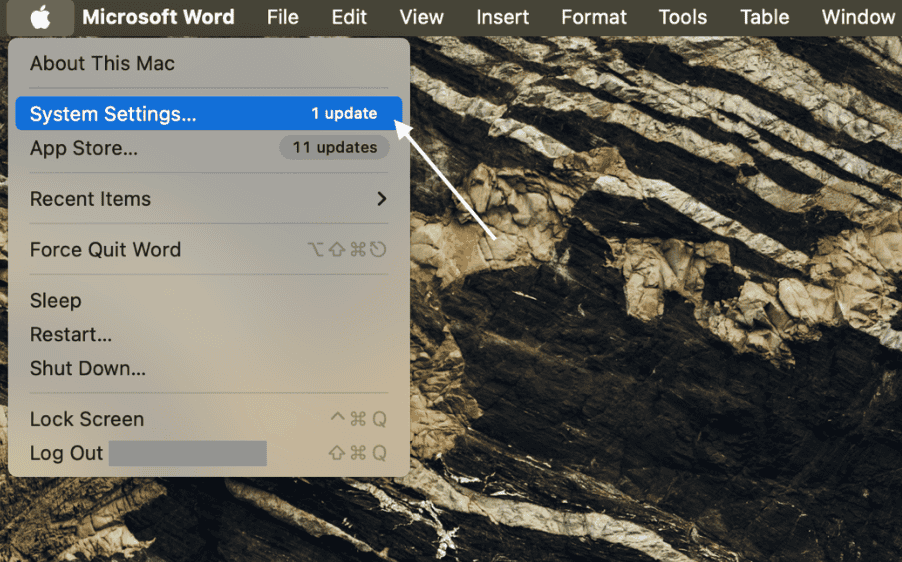Image resolution: width=902 pixels, height=562 pixels.
Task: Click the 11 updates badge
Action: (x=335, y=148)
